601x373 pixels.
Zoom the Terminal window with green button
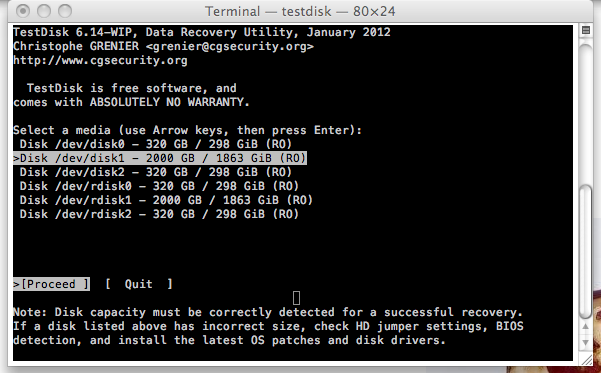65,11
